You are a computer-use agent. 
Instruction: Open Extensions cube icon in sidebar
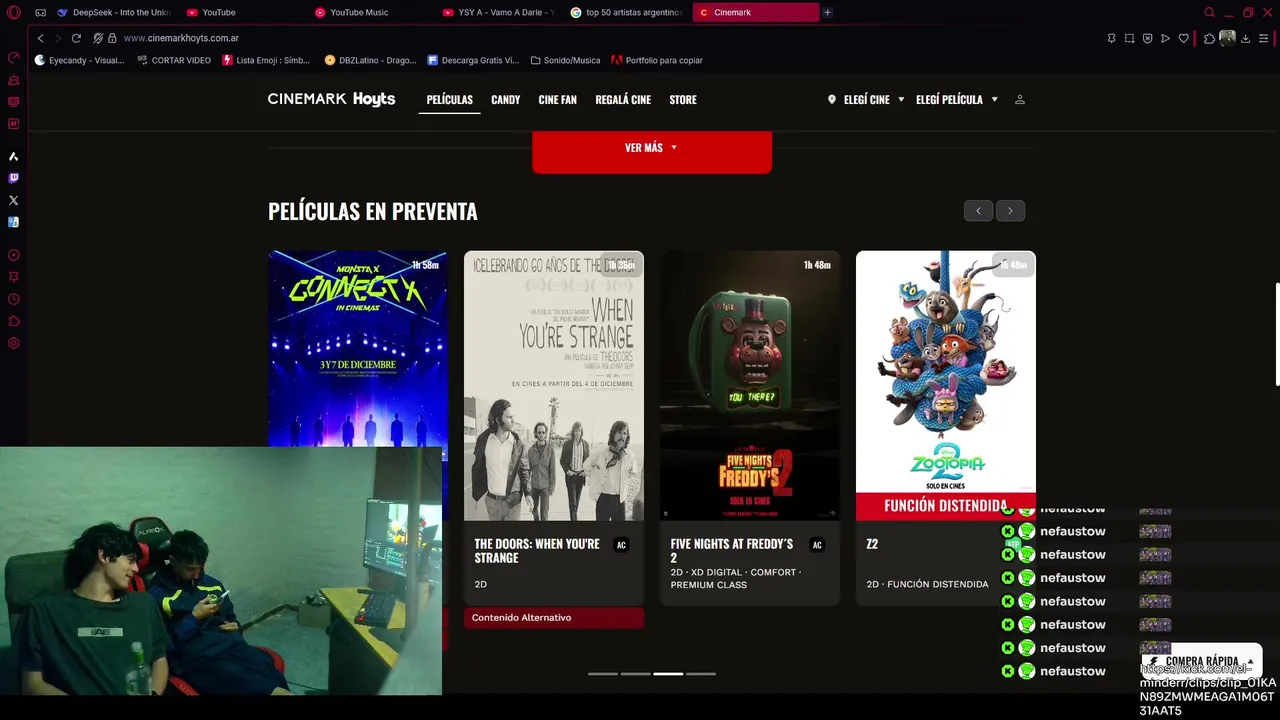click(14, 321)
